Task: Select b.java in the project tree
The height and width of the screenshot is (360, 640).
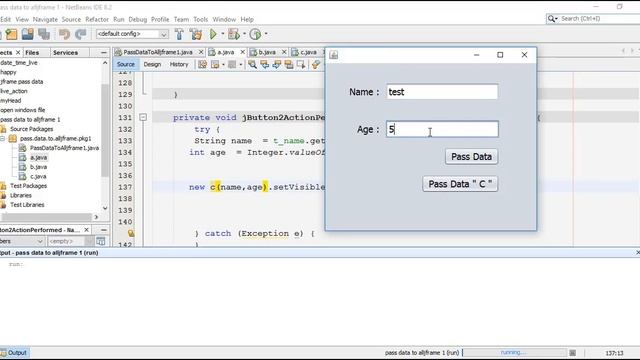Action: tap(38, 167)
